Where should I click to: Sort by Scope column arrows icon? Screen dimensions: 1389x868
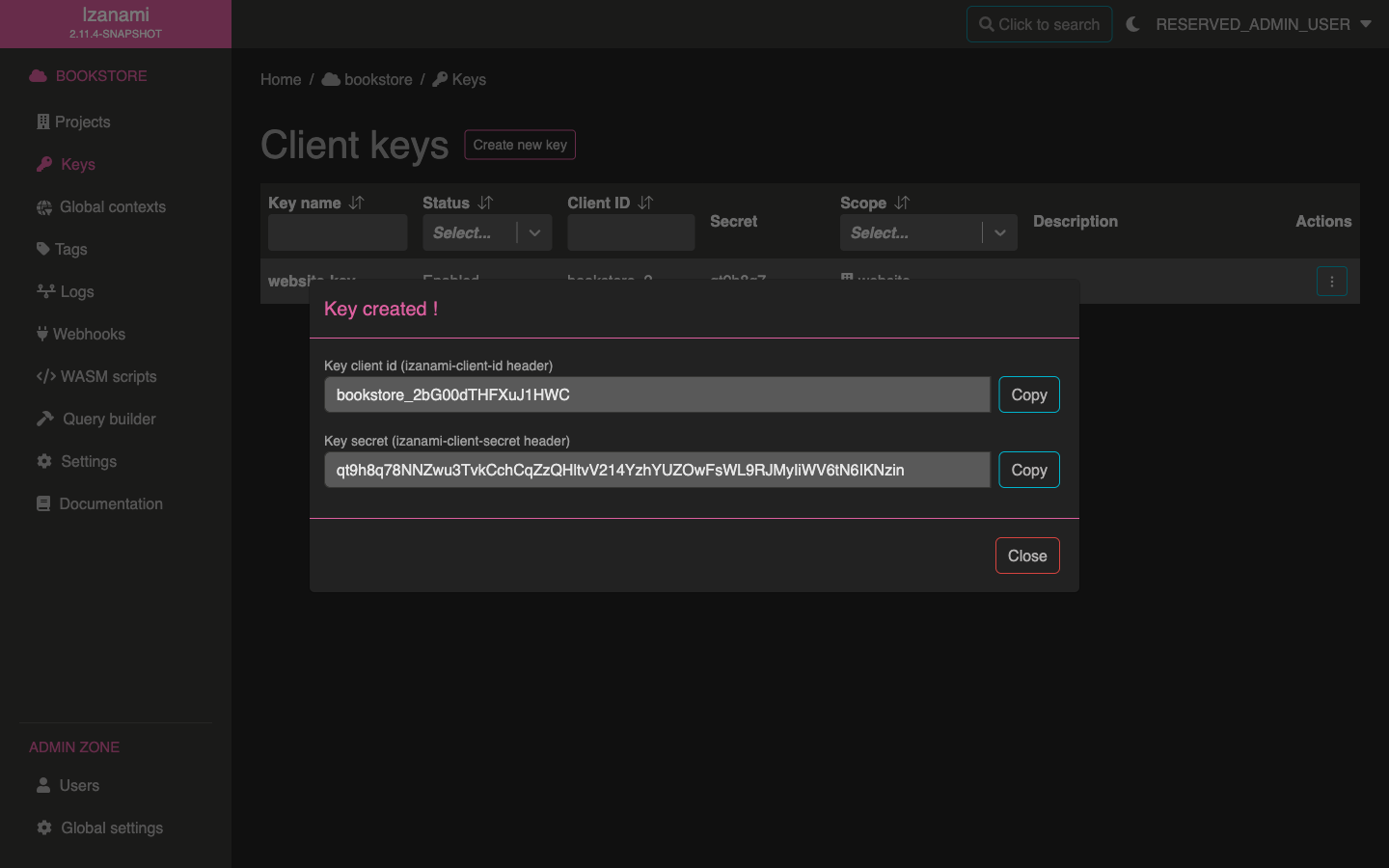click(902, 203)
